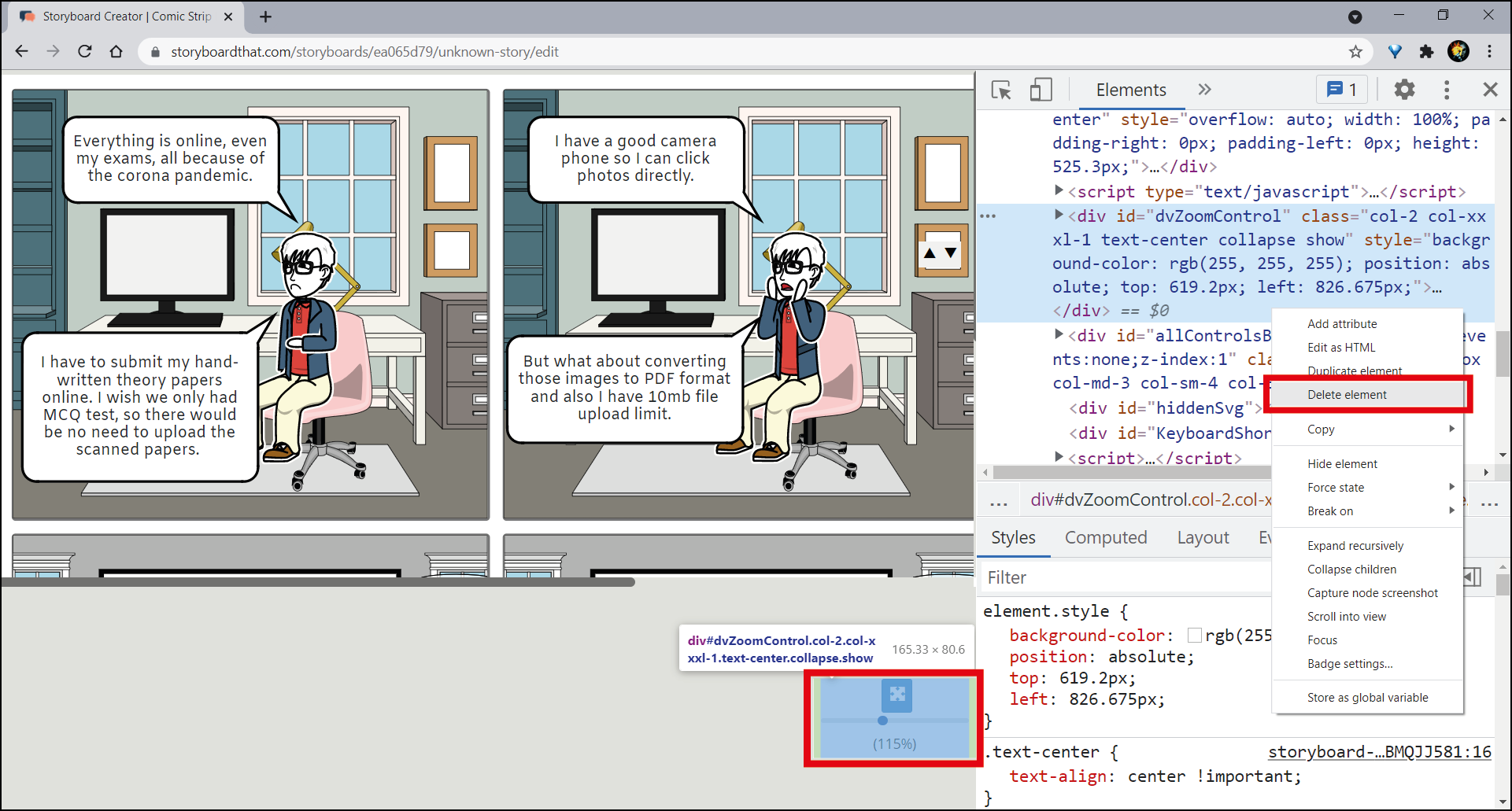Image resolution: width=1512 pixels, height=811 pixels.
Task: Select the 'I have a good camera' speech bubble
Action: tap(635, 160)
